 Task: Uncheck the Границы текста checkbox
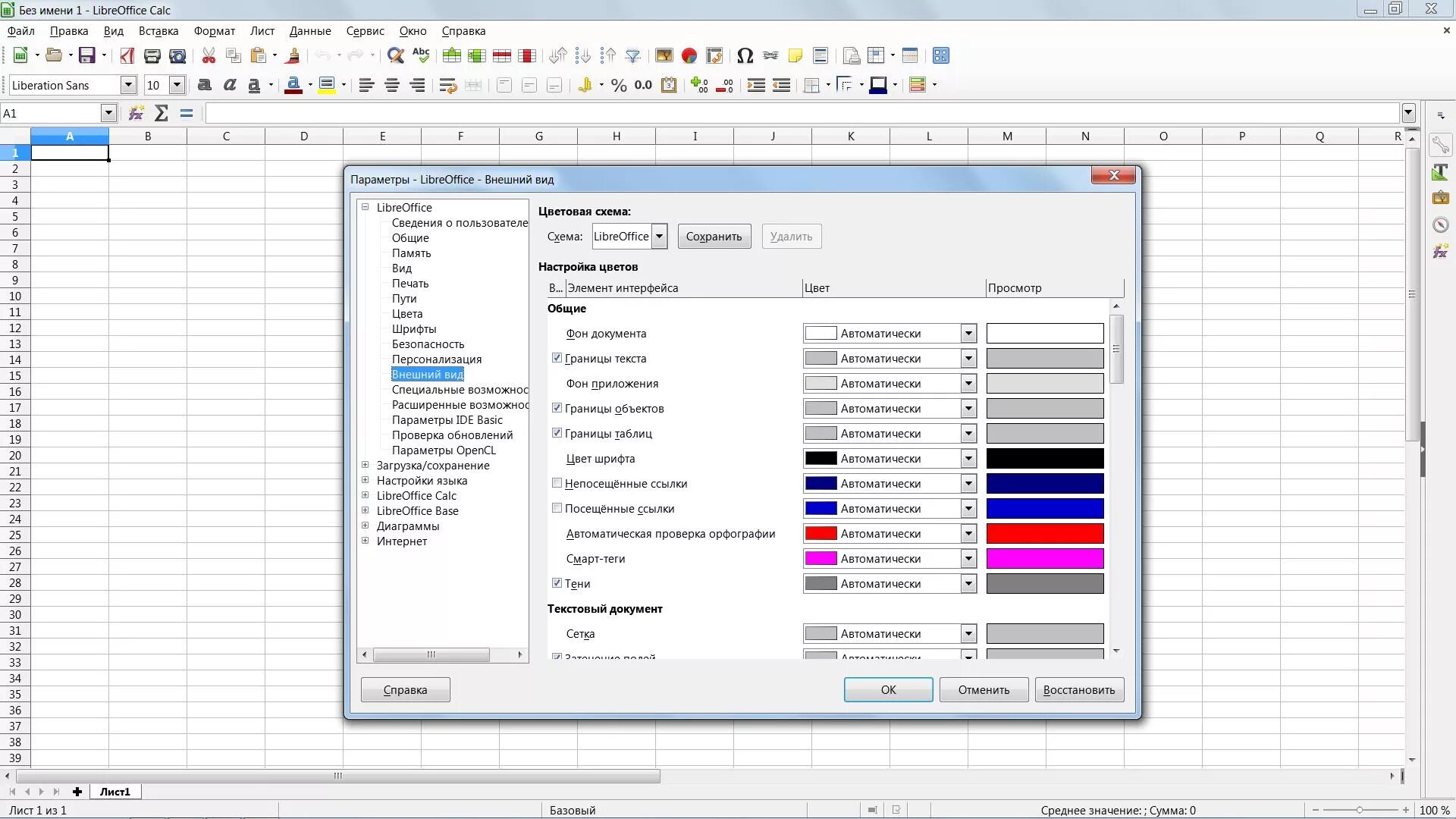pos(557,358)
